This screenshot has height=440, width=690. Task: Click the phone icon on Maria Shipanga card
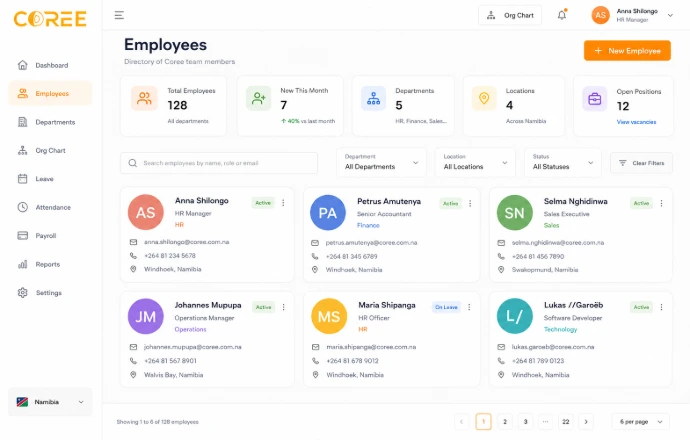(x=315, y=361)
